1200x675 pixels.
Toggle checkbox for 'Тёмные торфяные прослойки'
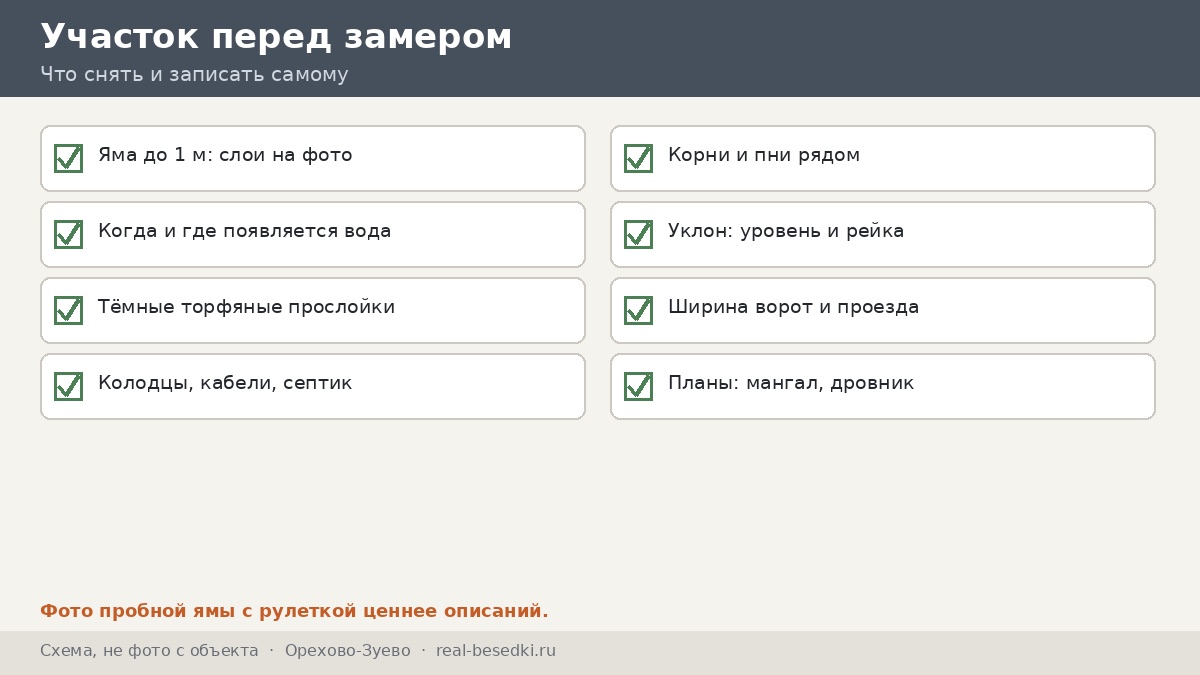(x=68, y=310)
